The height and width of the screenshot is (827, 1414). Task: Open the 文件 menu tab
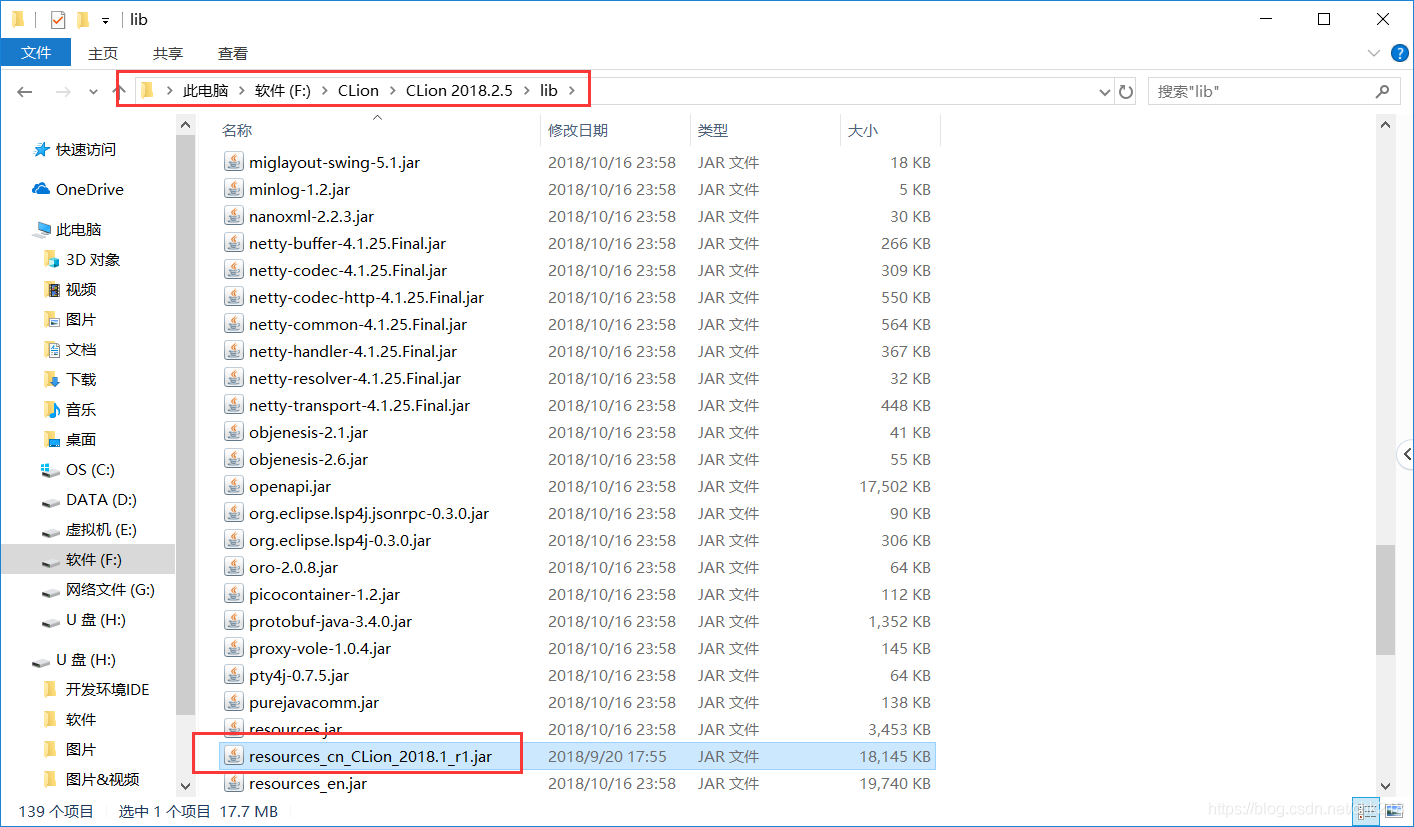point(36,53)
